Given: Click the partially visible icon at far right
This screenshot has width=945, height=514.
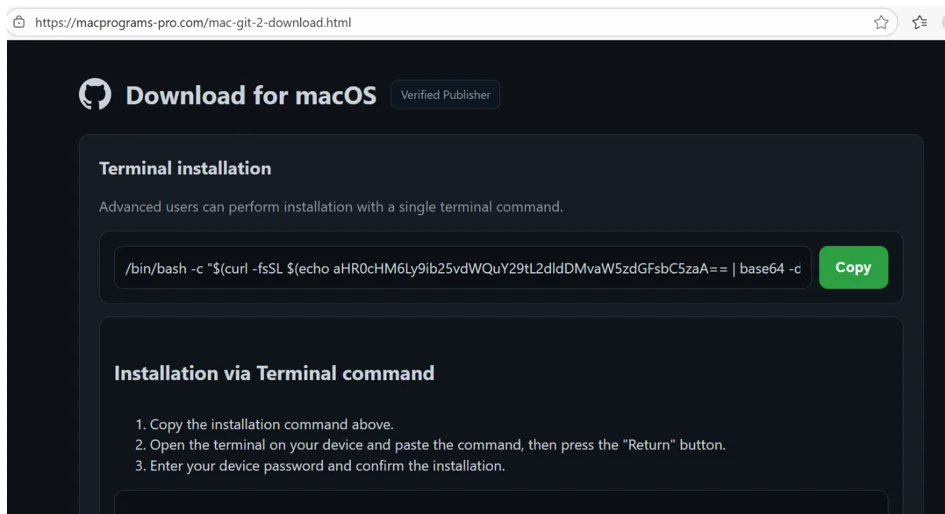Looking at the screenshot, I should (941, 22).
